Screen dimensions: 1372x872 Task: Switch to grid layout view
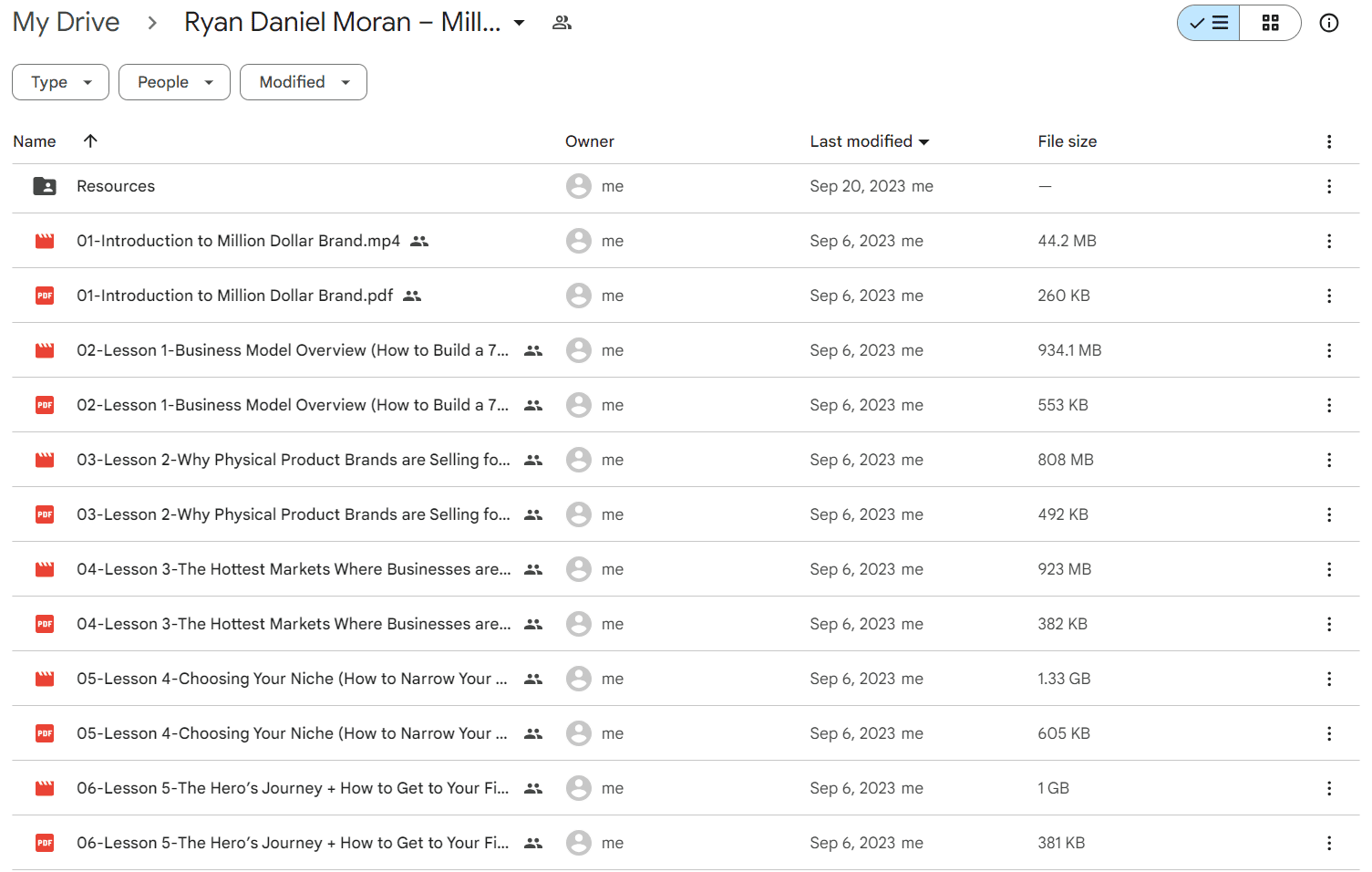click(x=1270, y=23)
